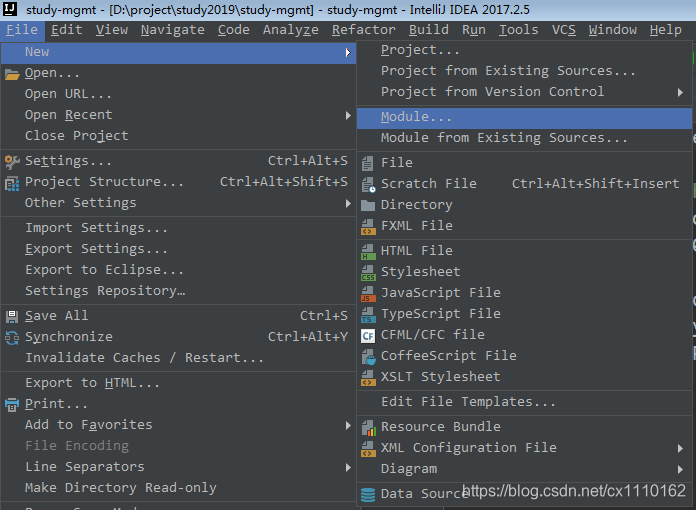Select Export Settings...
This screenshot has width=696, height=510.
(178, 249)
